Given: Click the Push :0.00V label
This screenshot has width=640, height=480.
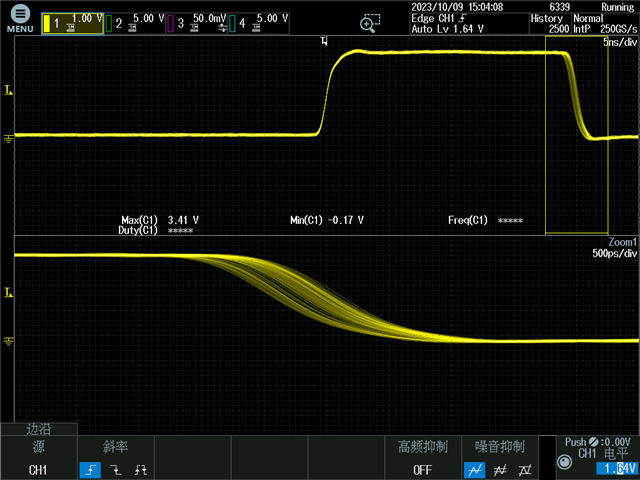Looking at the screenshot, I should click(x=598, y=442).
